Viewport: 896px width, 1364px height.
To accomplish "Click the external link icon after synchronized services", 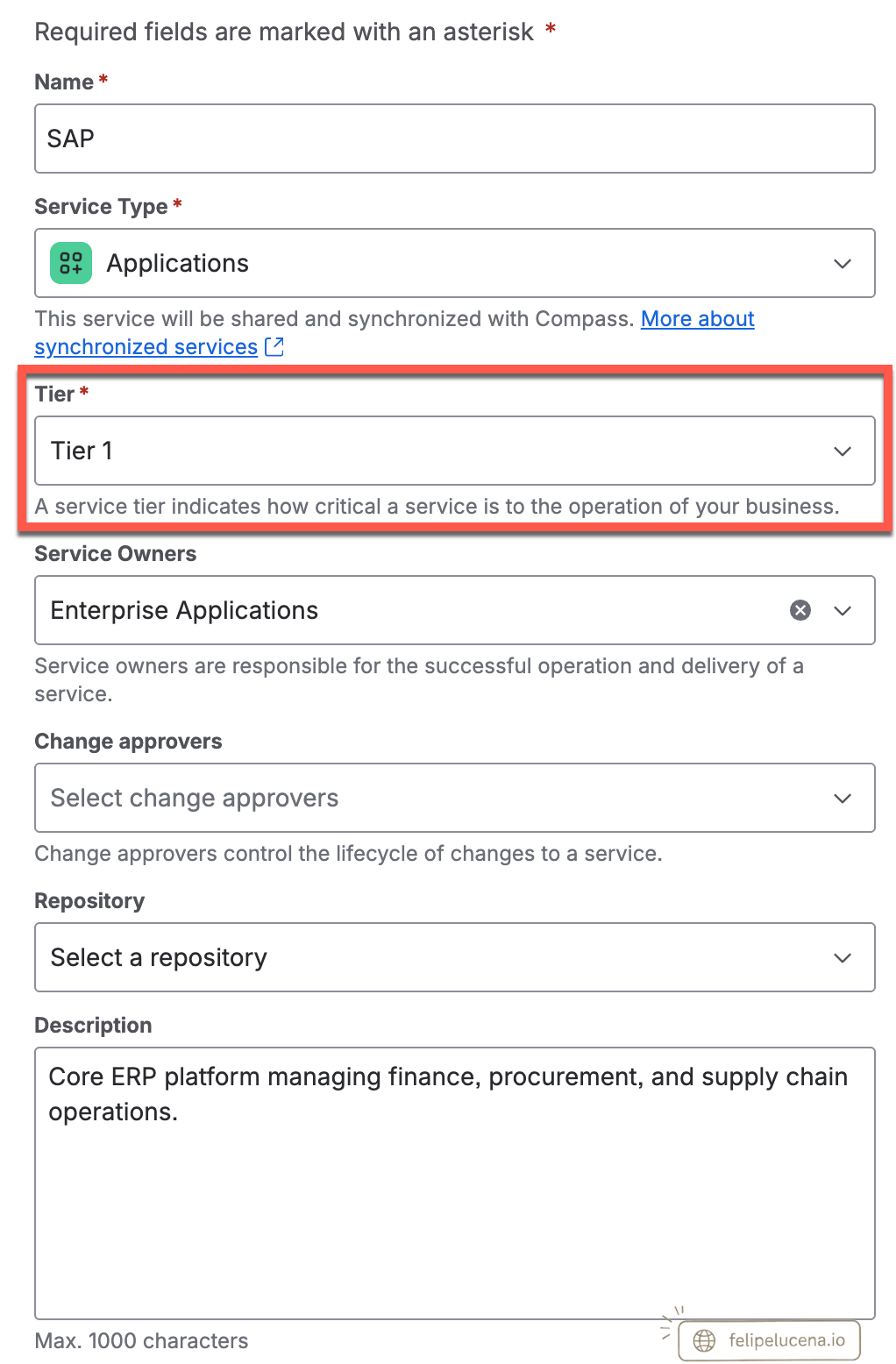I will pyautogui.click(x=274, y=346).
